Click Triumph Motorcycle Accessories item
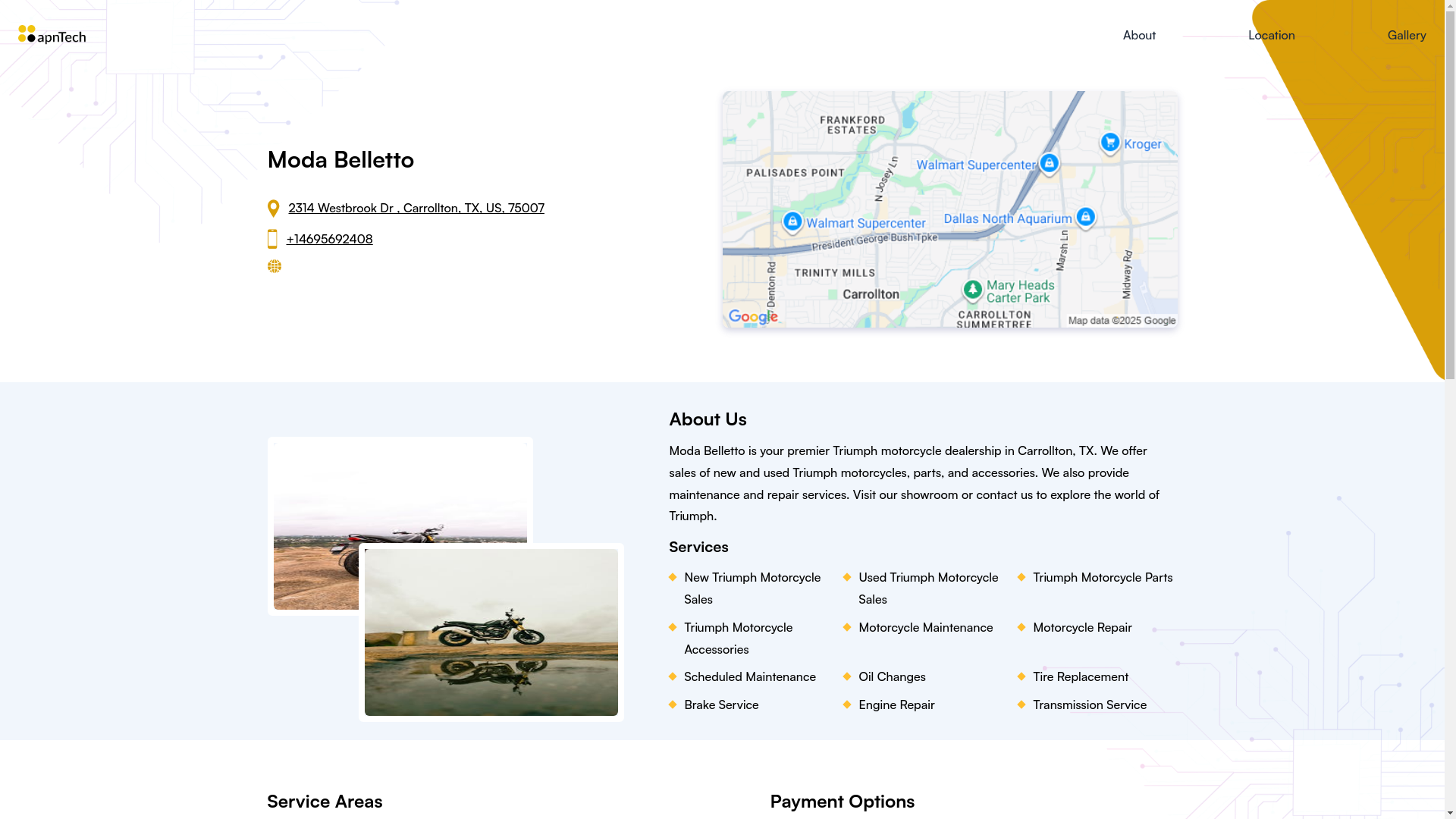This screenshot has width=1456, height=819. pos(738,639)
